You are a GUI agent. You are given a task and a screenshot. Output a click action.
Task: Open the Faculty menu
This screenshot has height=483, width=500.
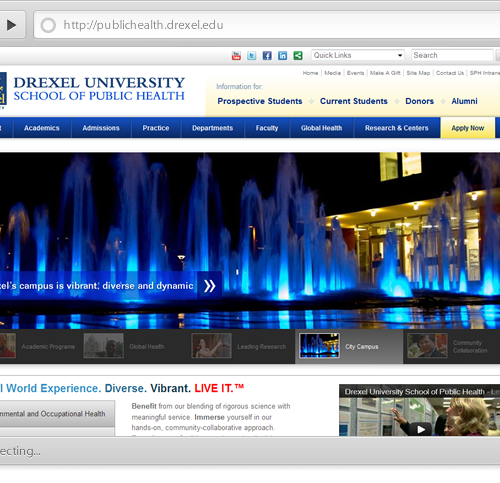pos(267,128)
